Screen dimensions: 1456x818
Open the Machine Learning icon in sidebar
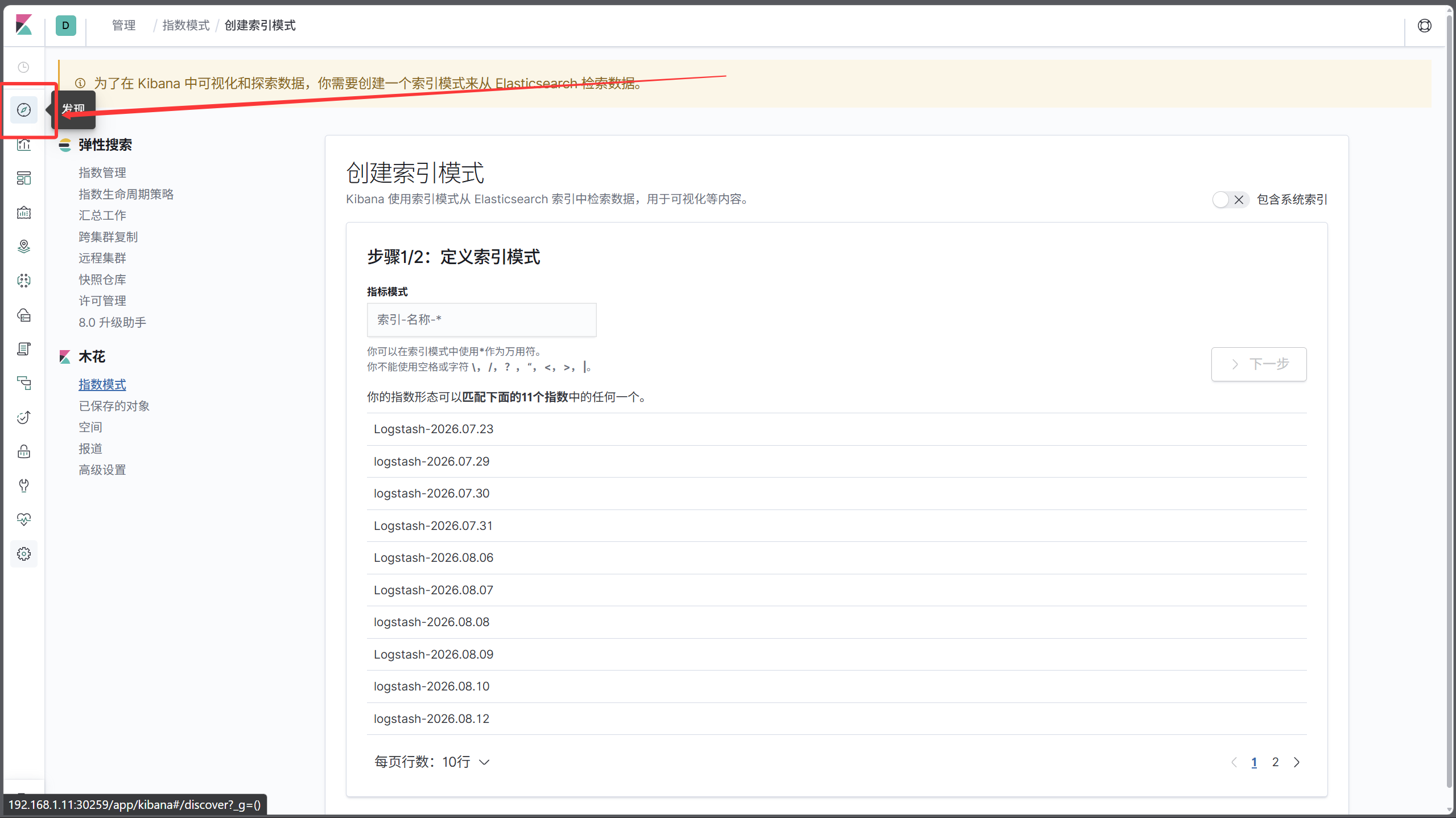click(24, 281)
